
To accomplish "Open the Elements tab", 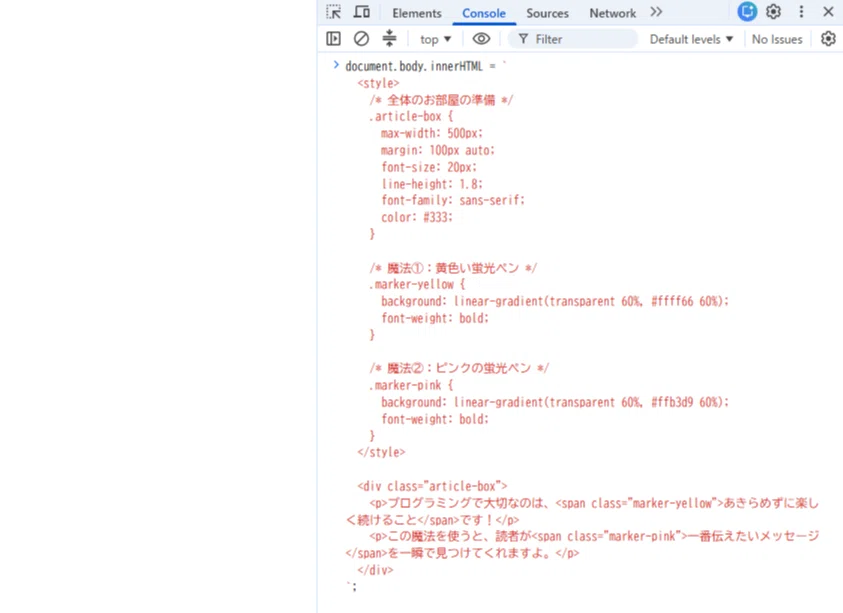I will click(417, 13).
